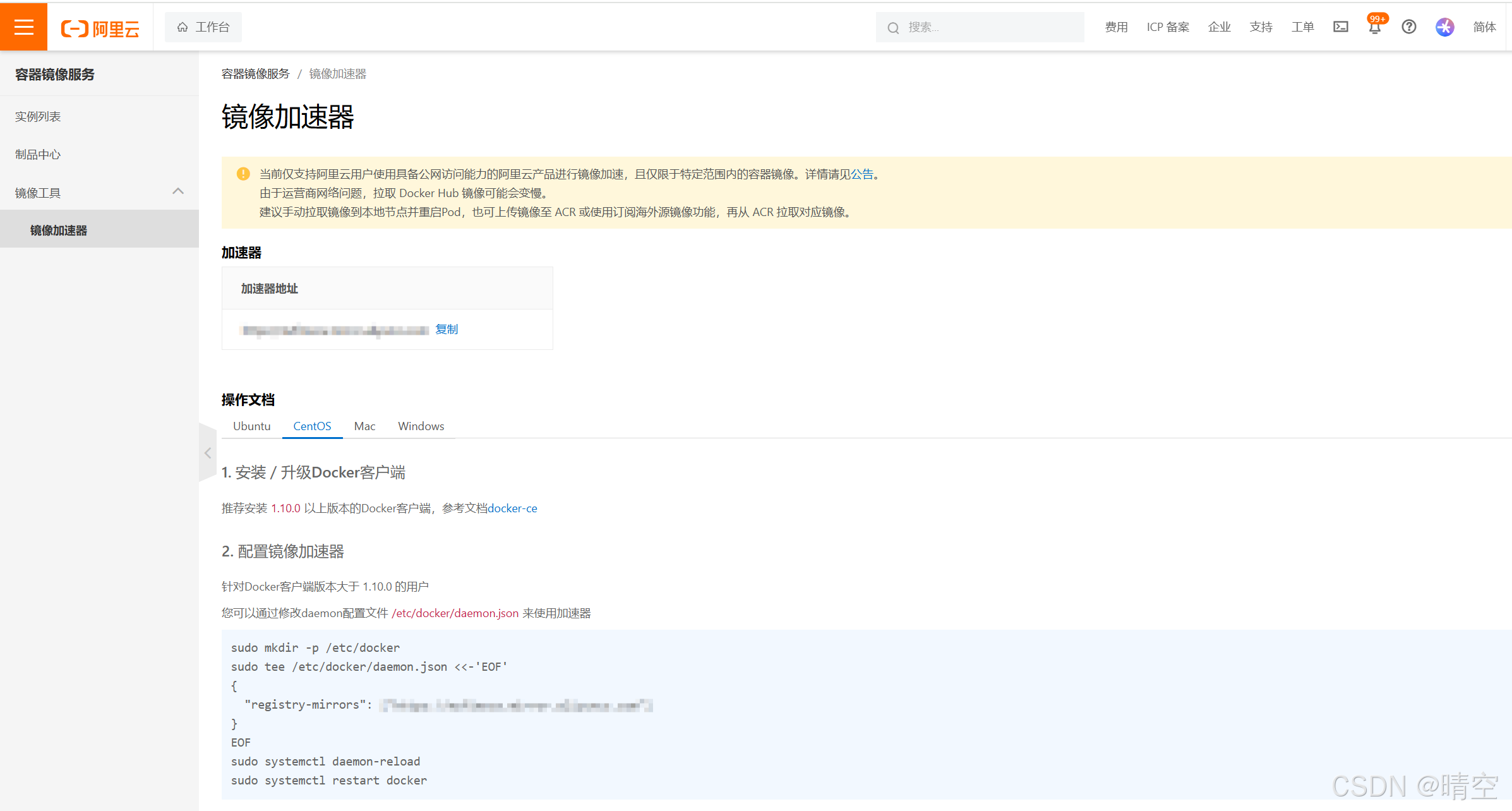1512x811 pixels.
Task: Switch to the Windows tab
Action: coord(421,426)
